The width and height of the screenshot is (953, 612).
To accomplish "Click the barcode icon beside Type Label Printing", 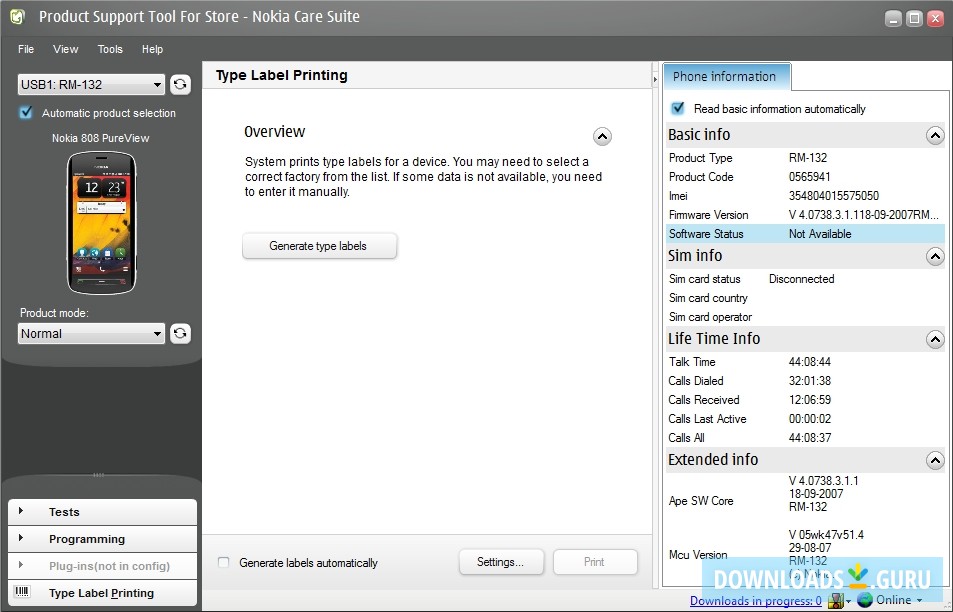I will click(x=22, y=592).
